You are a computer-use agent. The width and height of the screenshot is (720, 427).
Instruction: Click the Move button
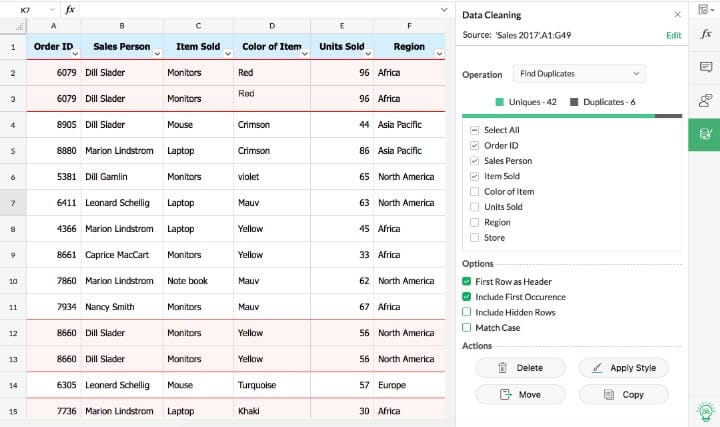click(x=520, y=394)
